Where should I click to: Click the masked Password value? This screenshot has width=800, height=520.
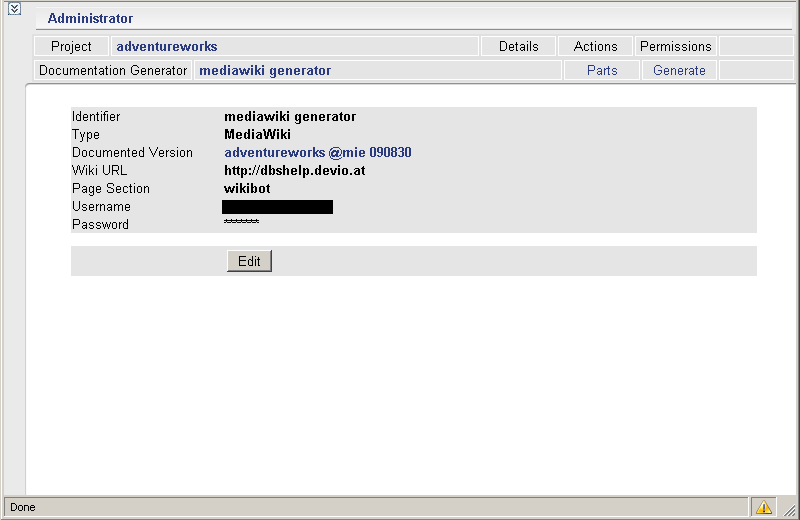pyautogui.click(x=241, y=221)
